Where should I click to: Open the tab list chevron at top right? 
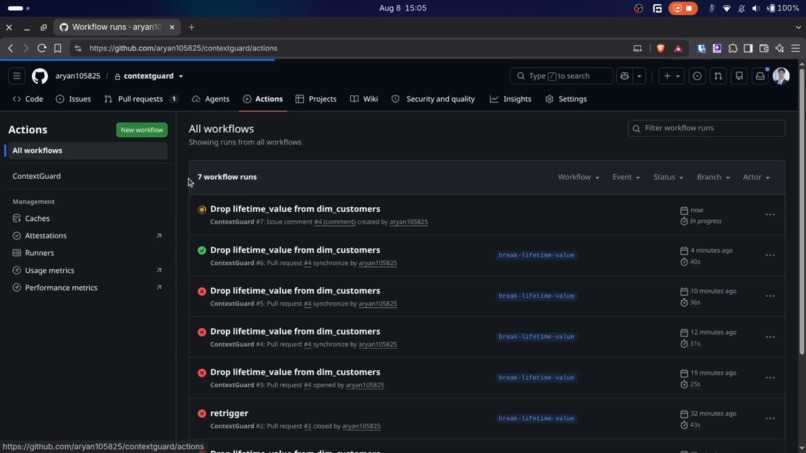(x=798, y=27)
